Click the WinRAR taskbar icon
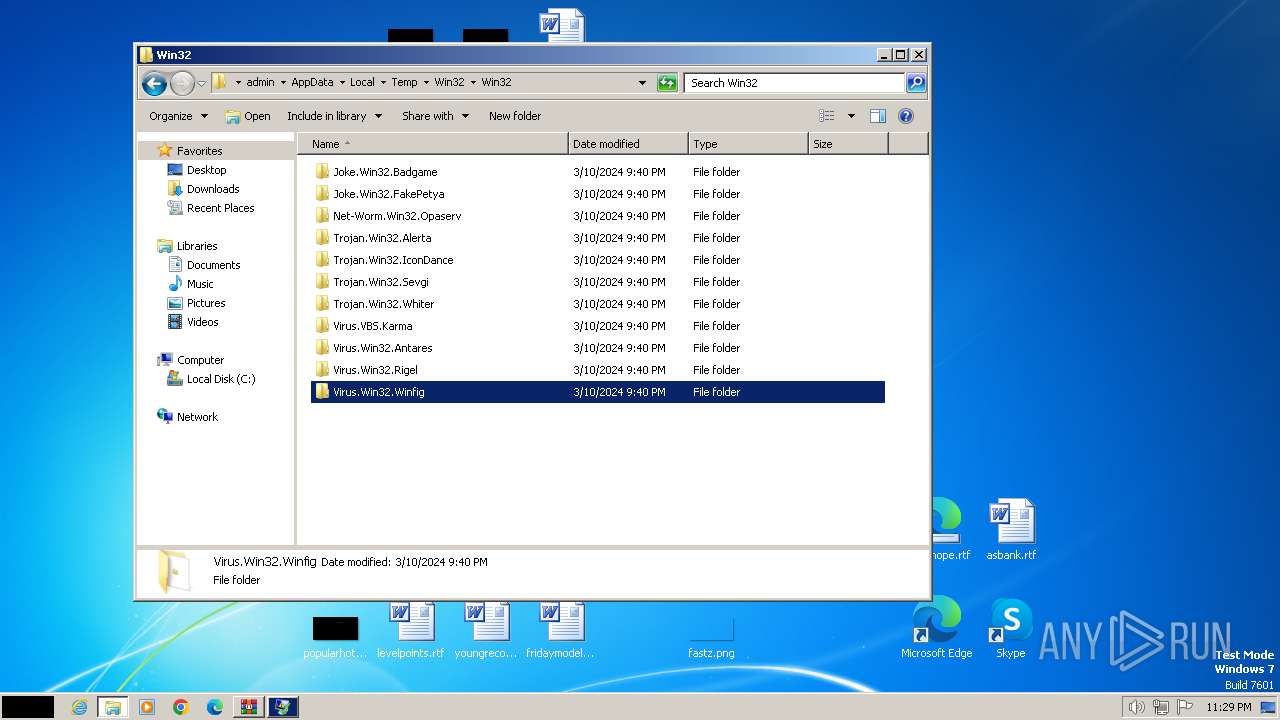1280x720 pixels. pyautogui.click(x=248, y=707)
